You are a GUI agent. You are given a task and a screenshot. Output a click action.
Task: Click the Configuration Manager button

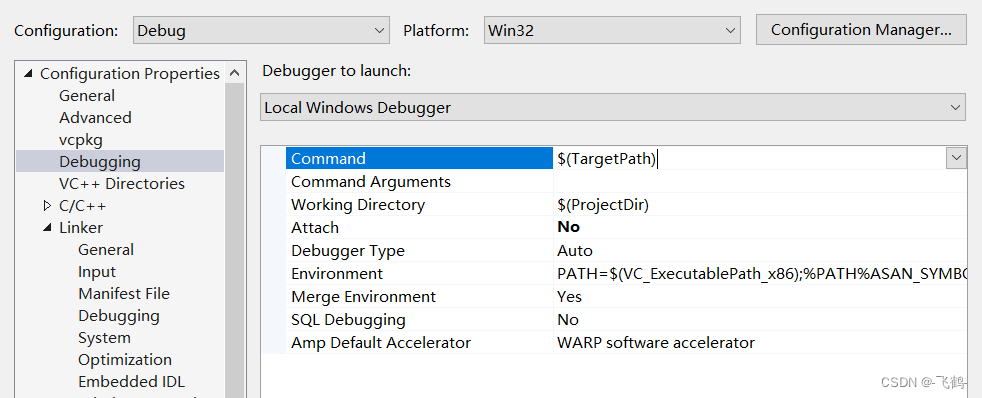[861, 30]
